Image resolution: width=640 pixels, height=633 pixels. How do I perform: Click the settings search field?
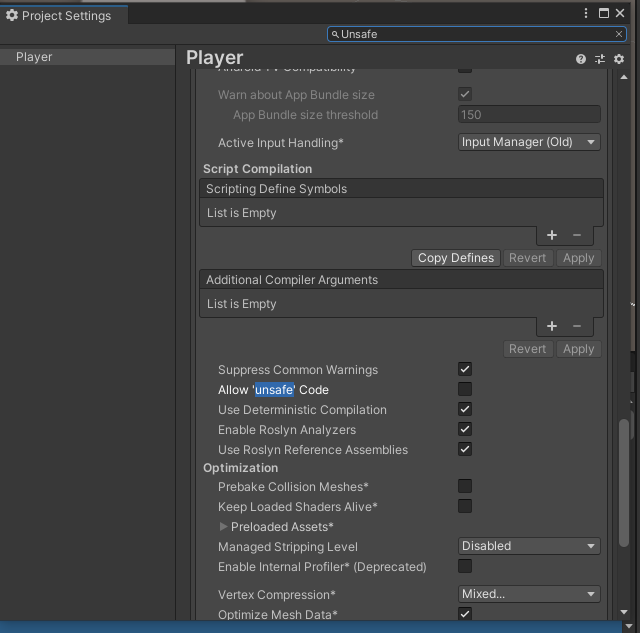click(x=476, y=34)
